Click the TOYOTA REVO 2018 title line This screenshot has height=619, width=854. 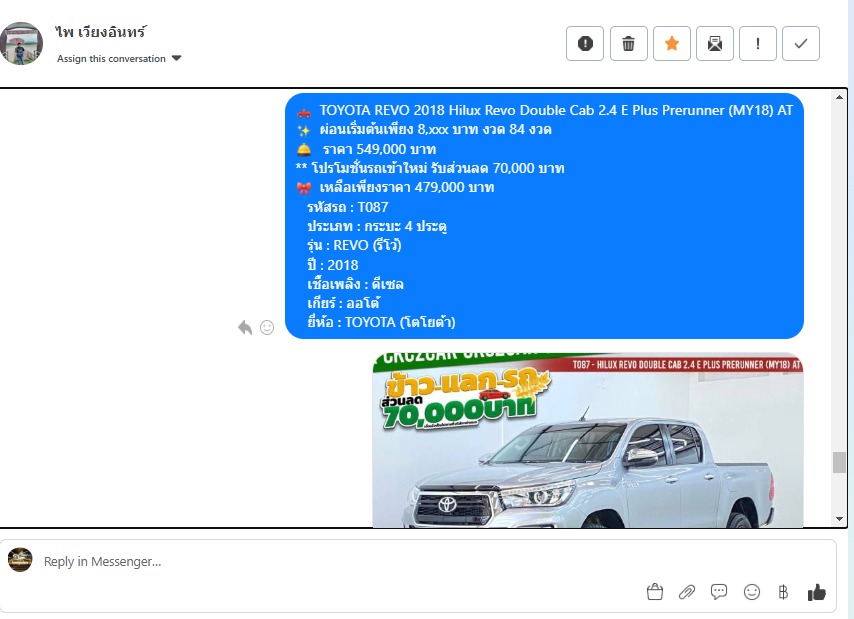tap(556, 111)
